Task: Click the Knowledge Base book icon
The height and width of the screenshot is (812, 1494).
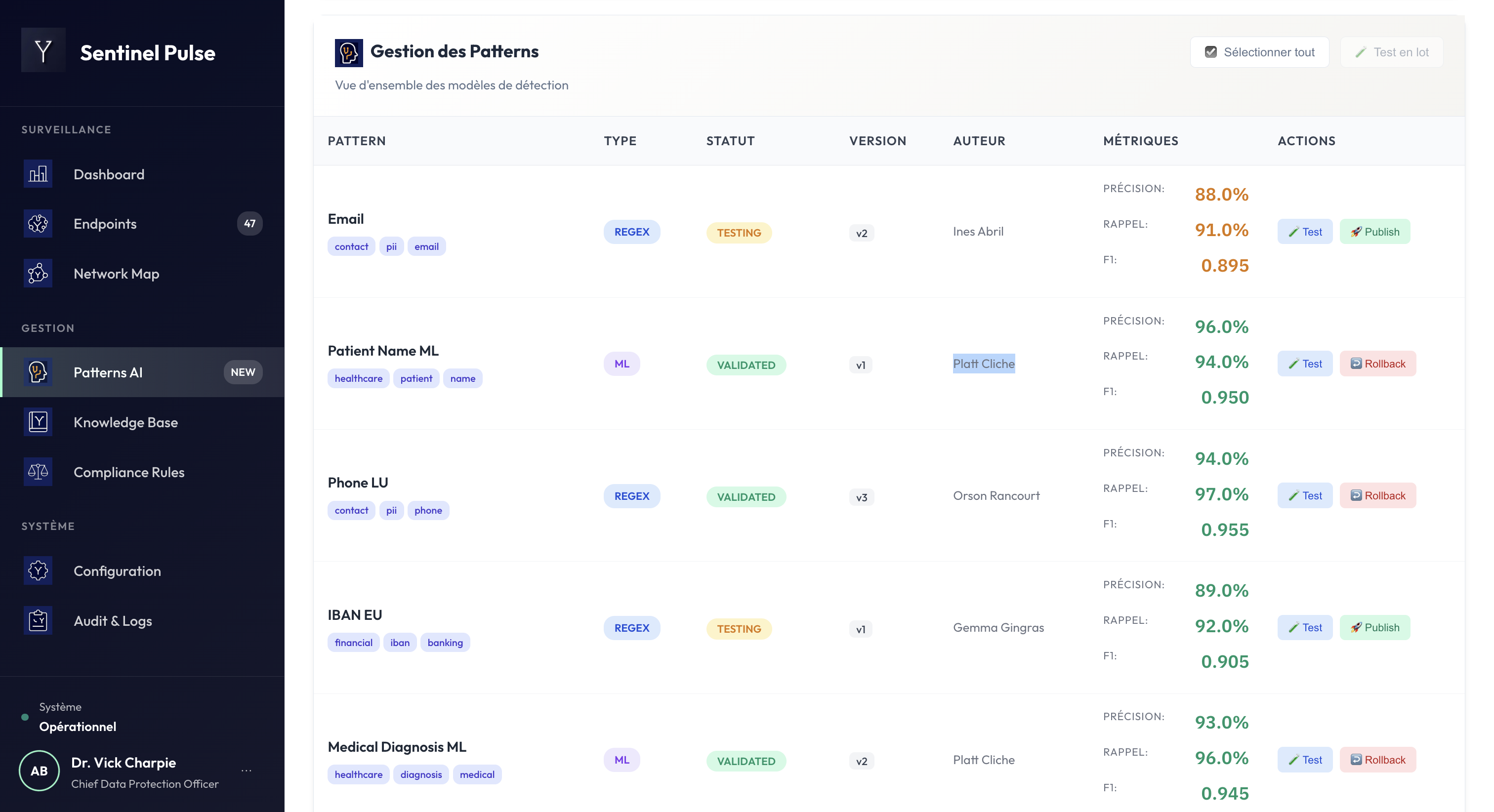Action: point(38,422)
